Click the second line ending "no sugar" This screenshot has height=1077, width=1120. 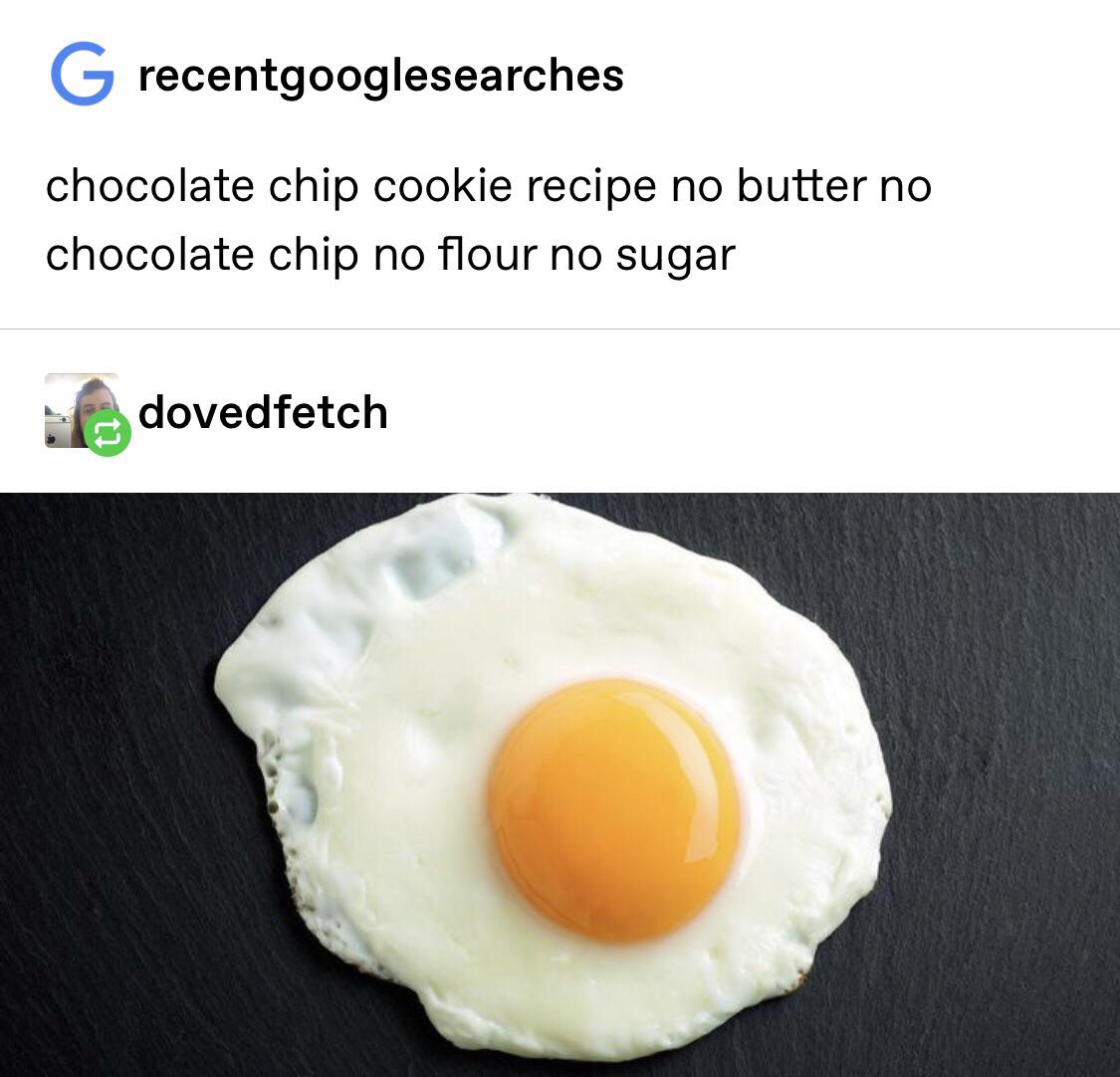[390, 255]
